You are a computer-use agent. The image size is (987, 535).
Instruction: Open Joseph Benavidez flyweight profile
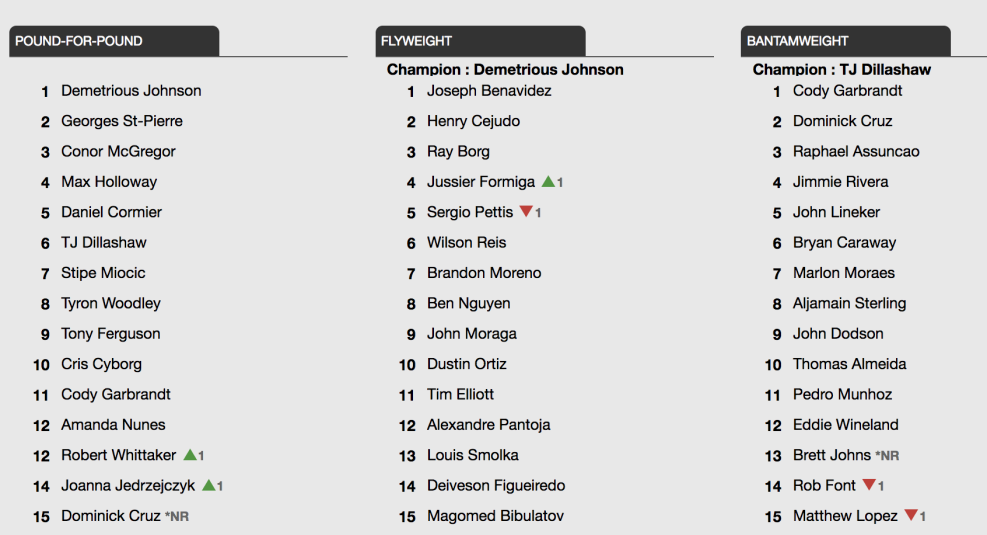(x=489, y=91)
